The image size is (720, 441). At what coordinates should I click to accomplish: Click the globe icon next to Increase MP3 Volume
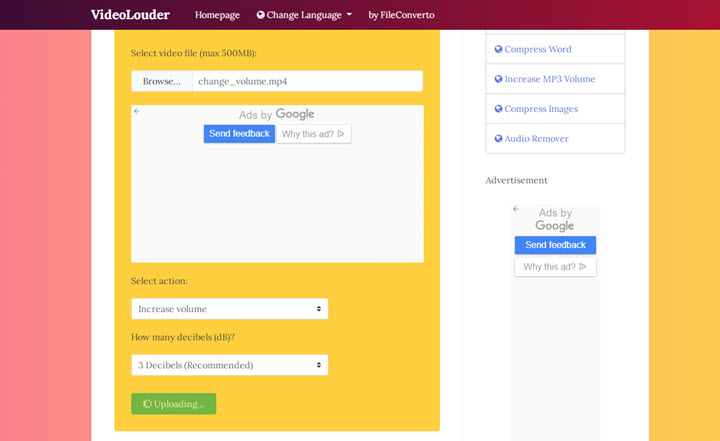(x=498, y=79)
